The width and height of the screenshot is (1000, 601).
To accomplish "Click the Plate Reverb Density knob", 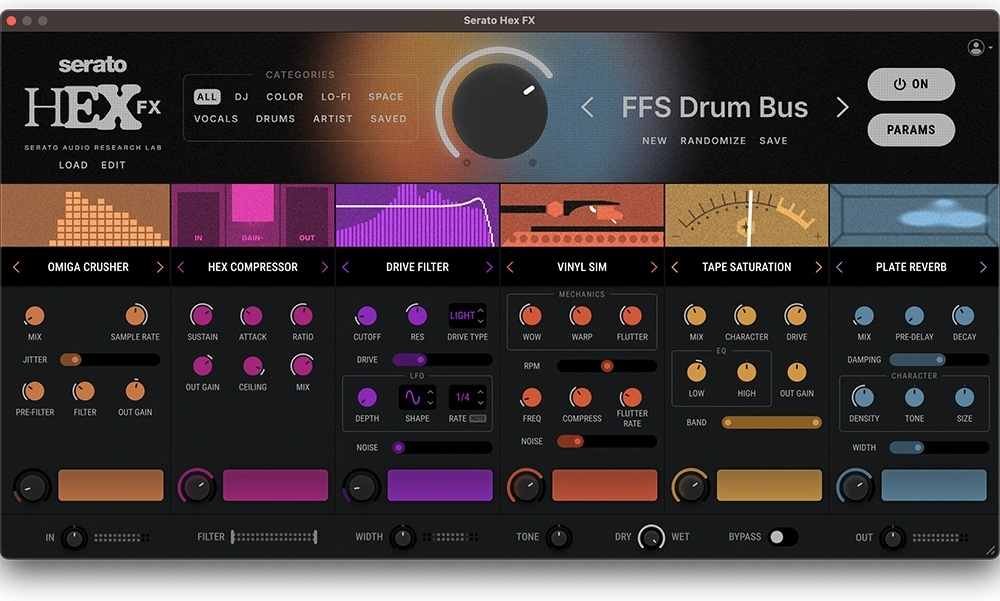I will [864, 397].
